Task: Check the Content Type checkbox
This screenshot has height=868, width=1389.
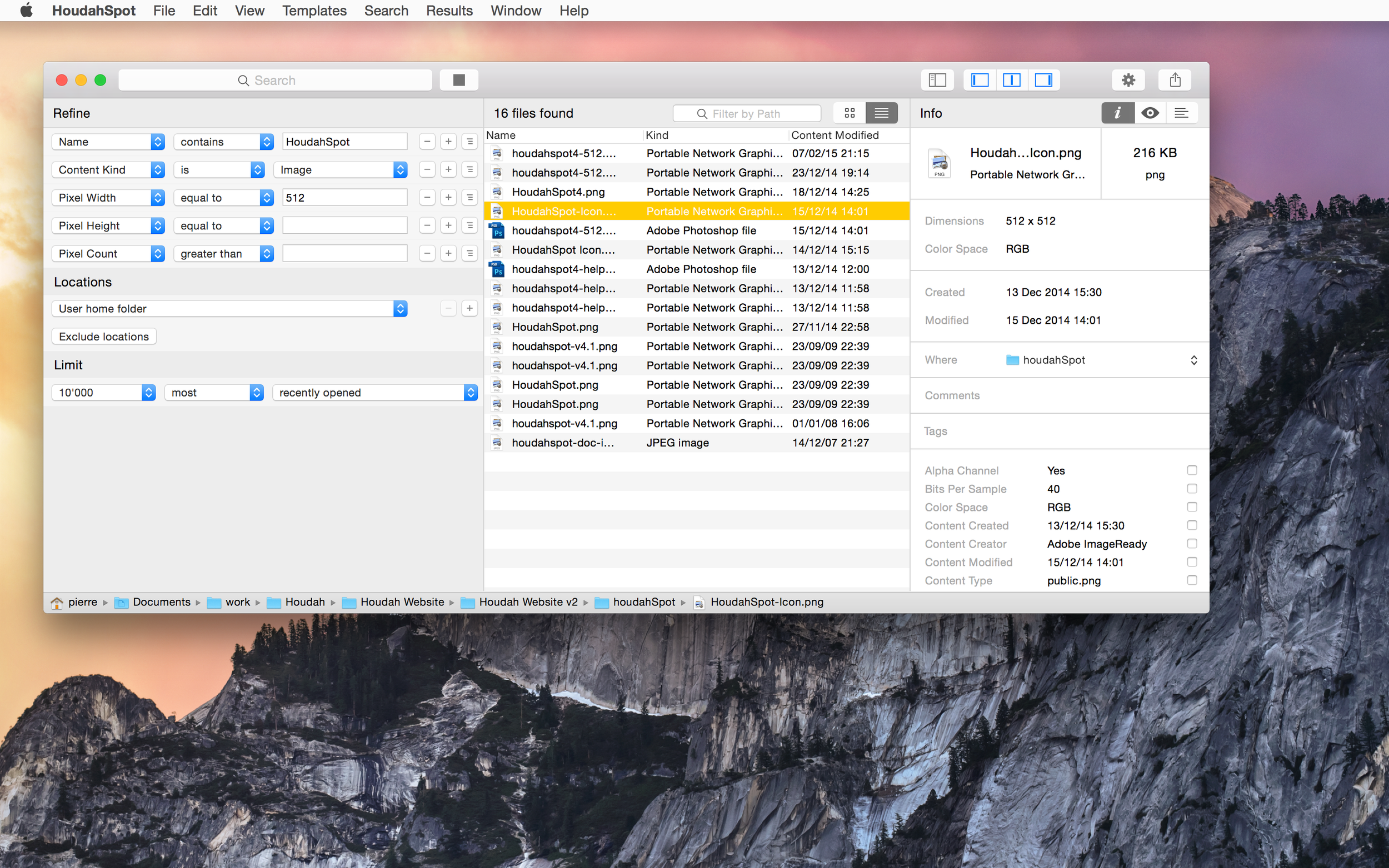Action: (1191, 580)
